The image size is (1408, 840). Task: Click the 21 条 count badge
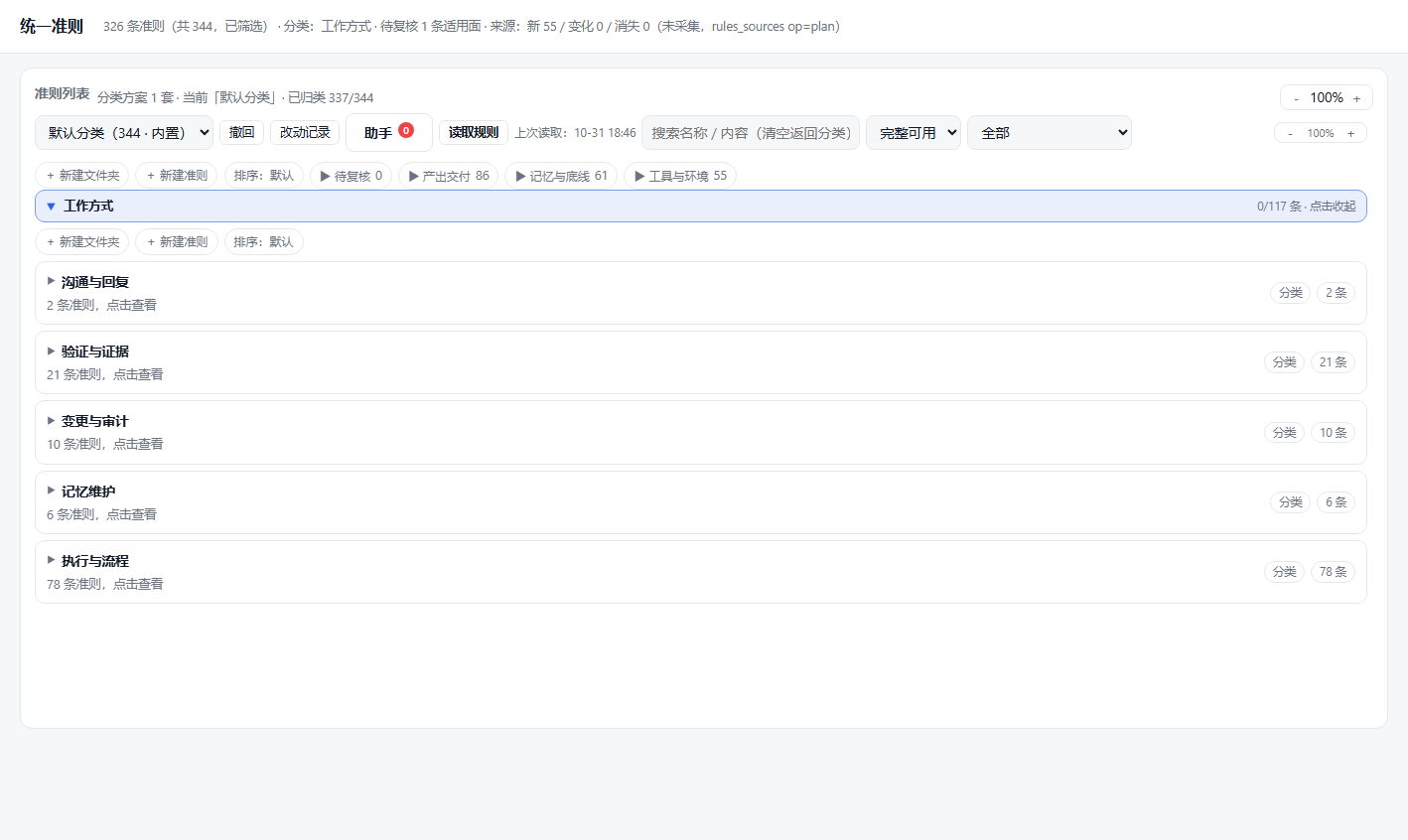1334,362
